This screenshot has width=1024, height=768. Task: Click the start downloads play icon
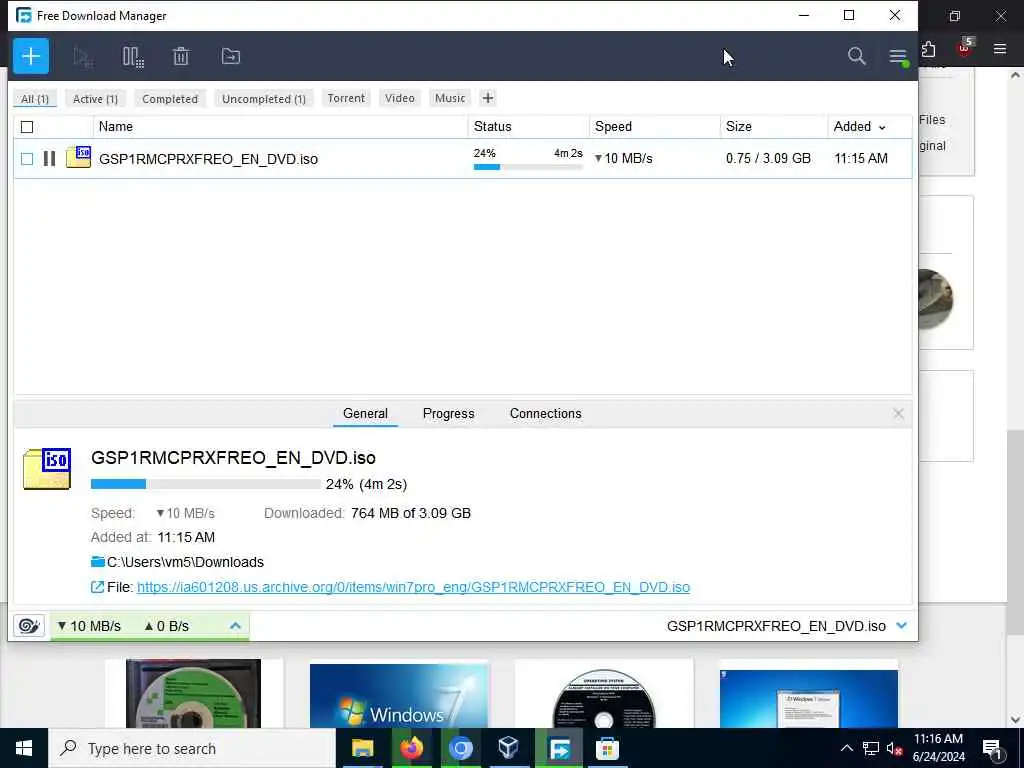83,57
